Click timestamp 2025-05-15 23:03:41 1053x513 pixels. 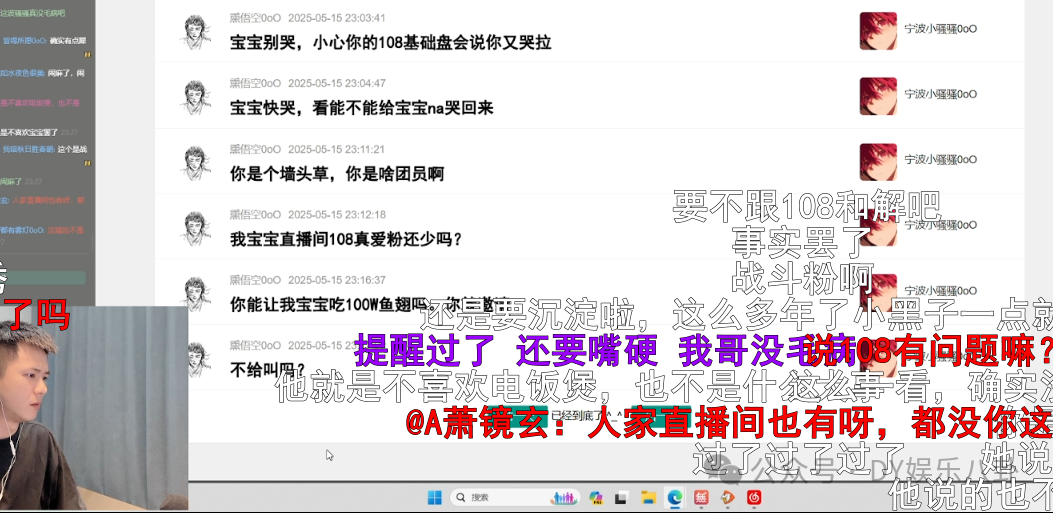[336, 18]
